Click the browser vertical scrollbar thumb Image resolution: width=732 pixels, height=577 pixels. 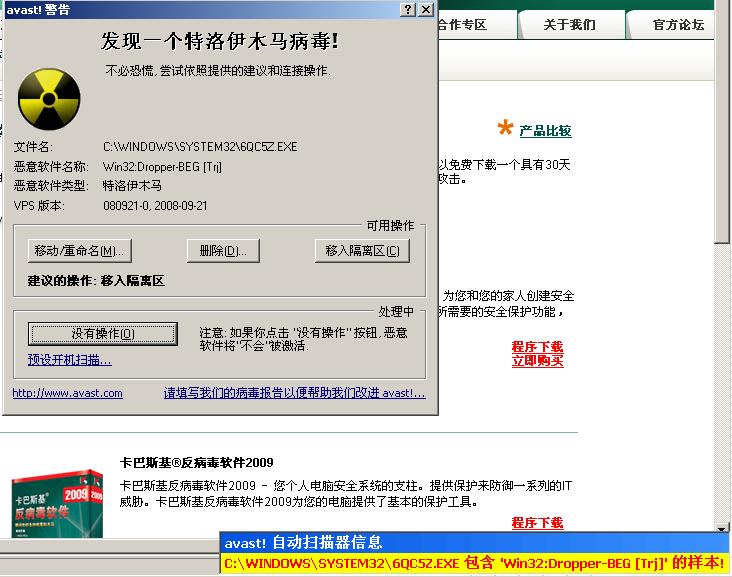pyautogui.click(x=721, y=121)
